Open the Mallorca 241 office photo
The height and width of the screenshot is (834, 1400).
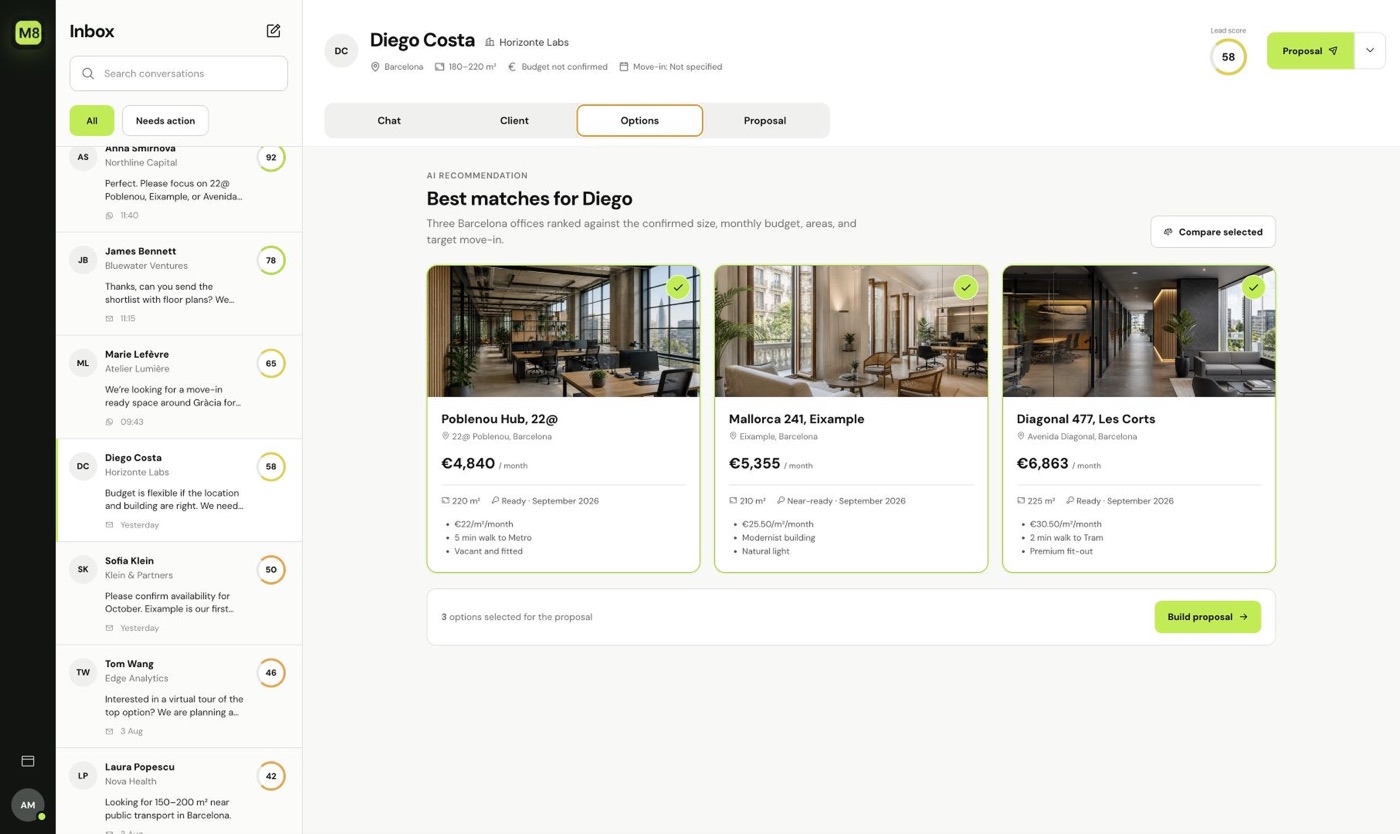tap(851, 331)
